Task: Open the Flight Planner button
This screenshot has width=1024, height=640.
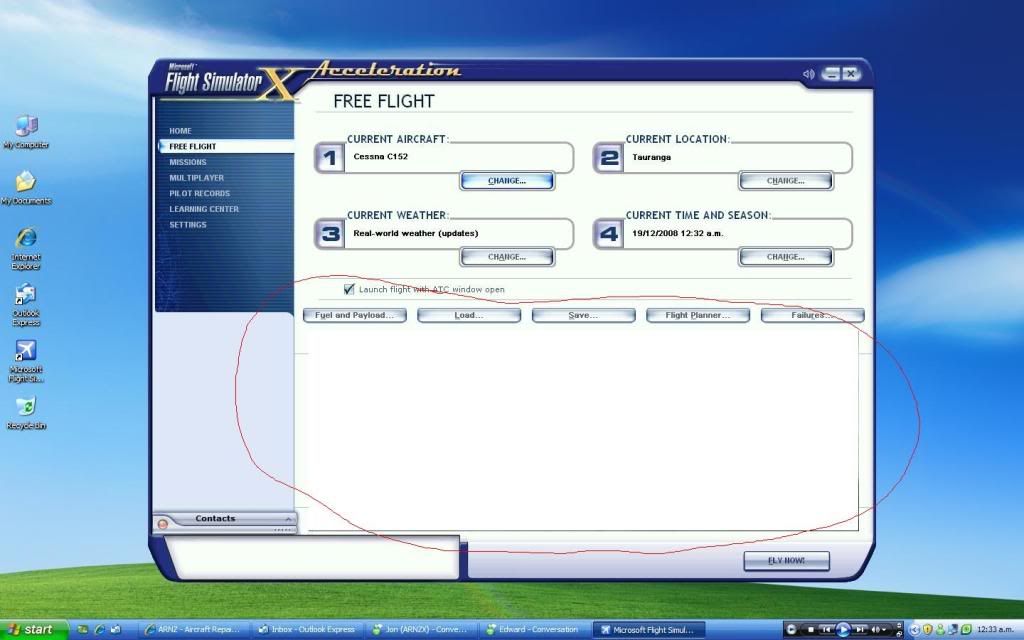Action: coord(698,315)
